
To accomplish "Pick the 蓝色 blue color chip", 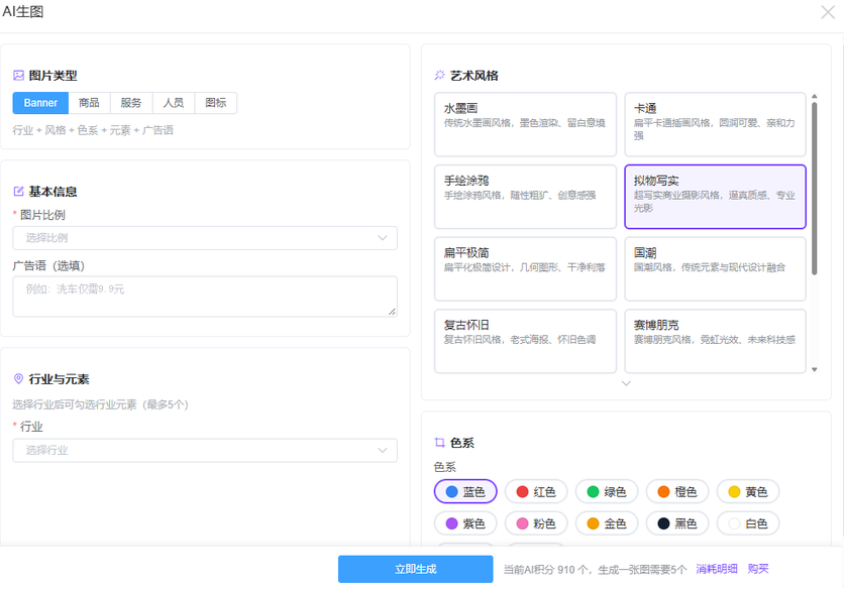I will click(x=466, y=491).
